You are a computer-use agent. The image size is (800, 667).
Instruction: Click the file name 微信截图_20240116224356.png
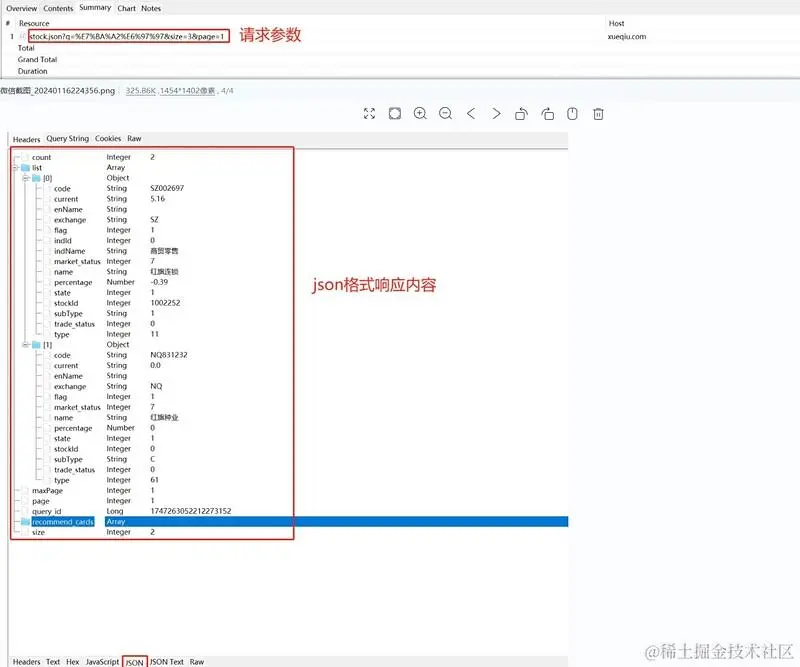click(58, 91)
